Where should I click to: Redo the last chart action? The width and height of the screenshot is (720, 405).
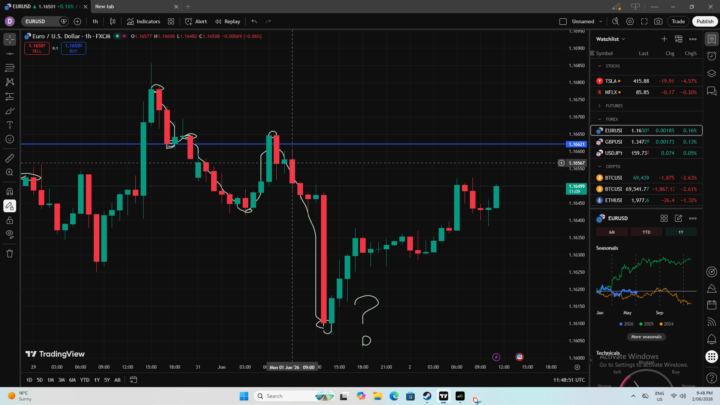coord(269,22)
